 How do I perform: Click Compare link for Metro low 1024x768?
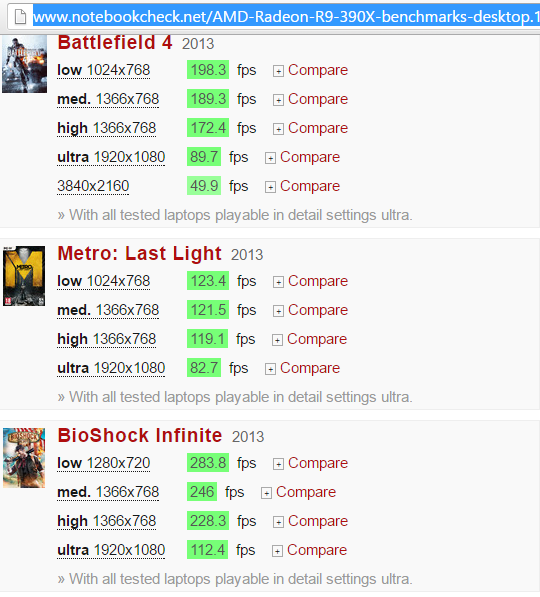tap(318, 281)
